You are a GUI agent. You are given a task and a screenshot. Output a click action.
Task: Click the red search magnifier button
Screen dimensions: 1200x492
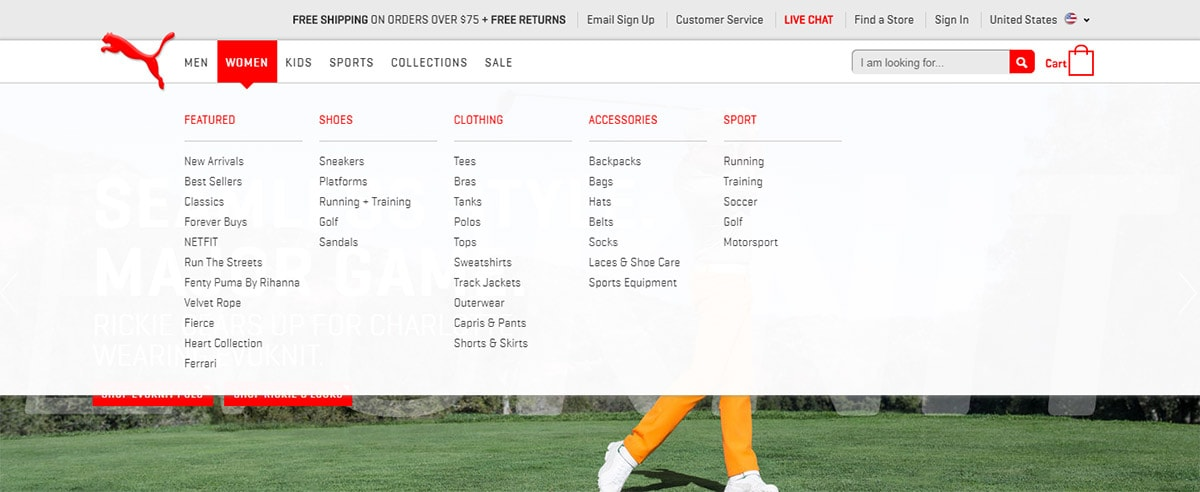click(x=1021, y=63)
